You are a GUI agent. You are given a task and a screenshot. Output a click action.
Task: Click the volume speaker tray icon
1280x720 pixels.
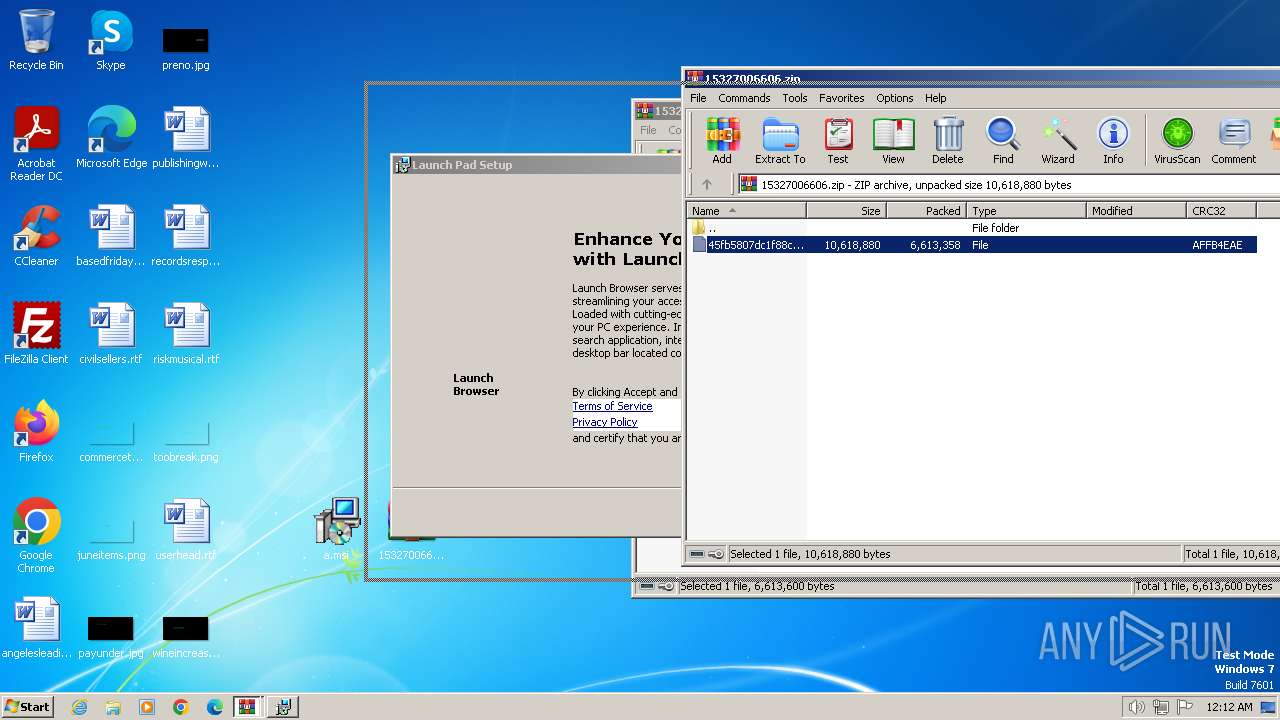tap(1136, 707)
